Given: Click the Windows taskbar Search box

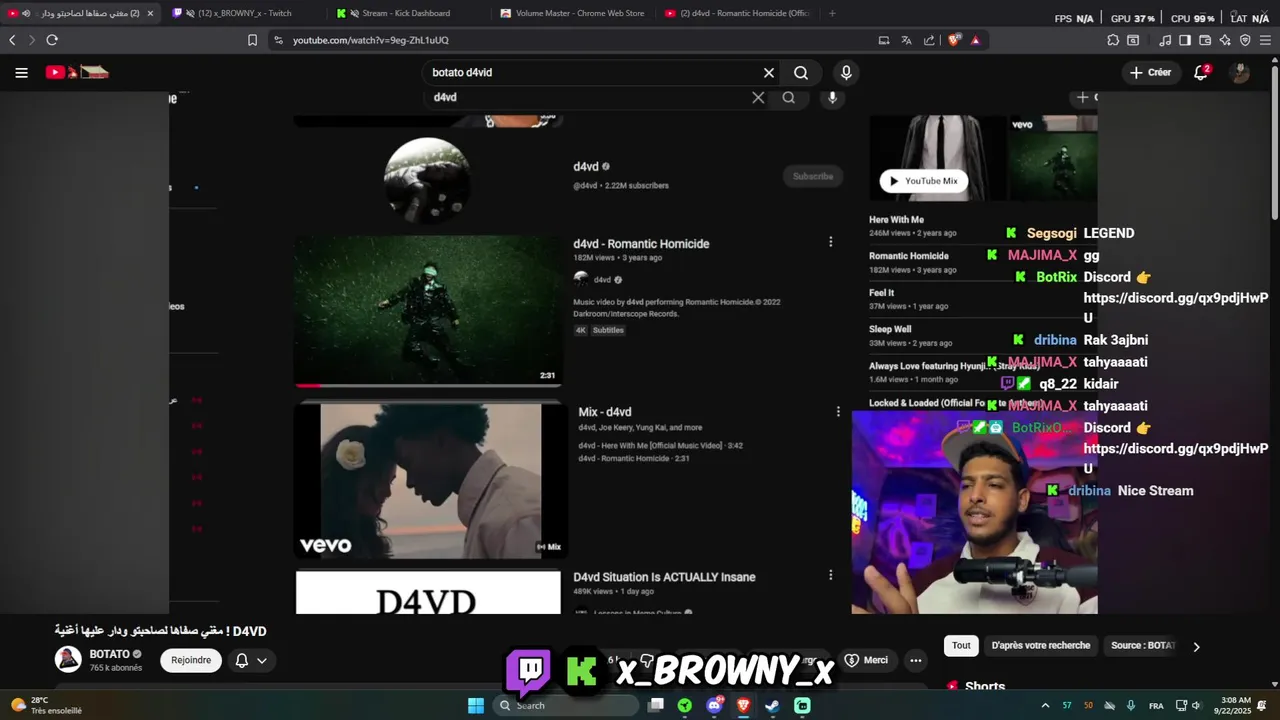Looking at the screenshot, I should (x=566, y=705).
